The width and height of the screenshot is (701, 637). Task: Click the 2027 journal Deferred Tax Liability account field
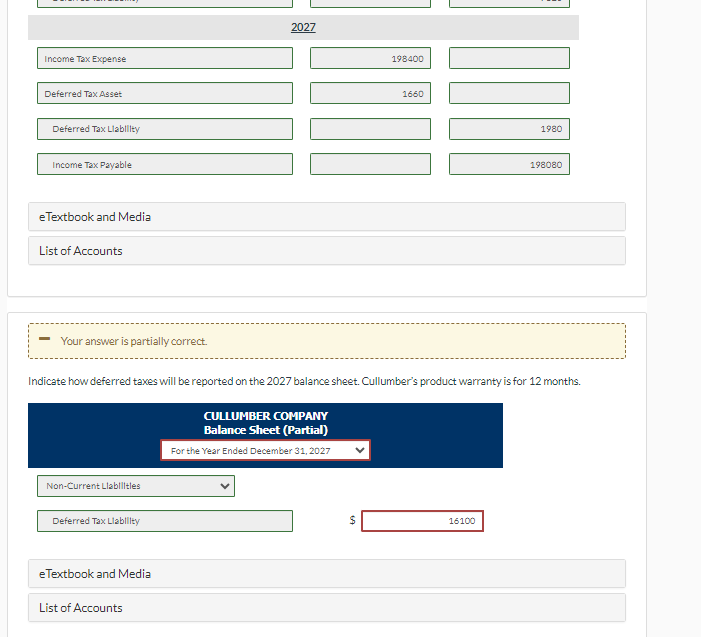coord(165,129)
